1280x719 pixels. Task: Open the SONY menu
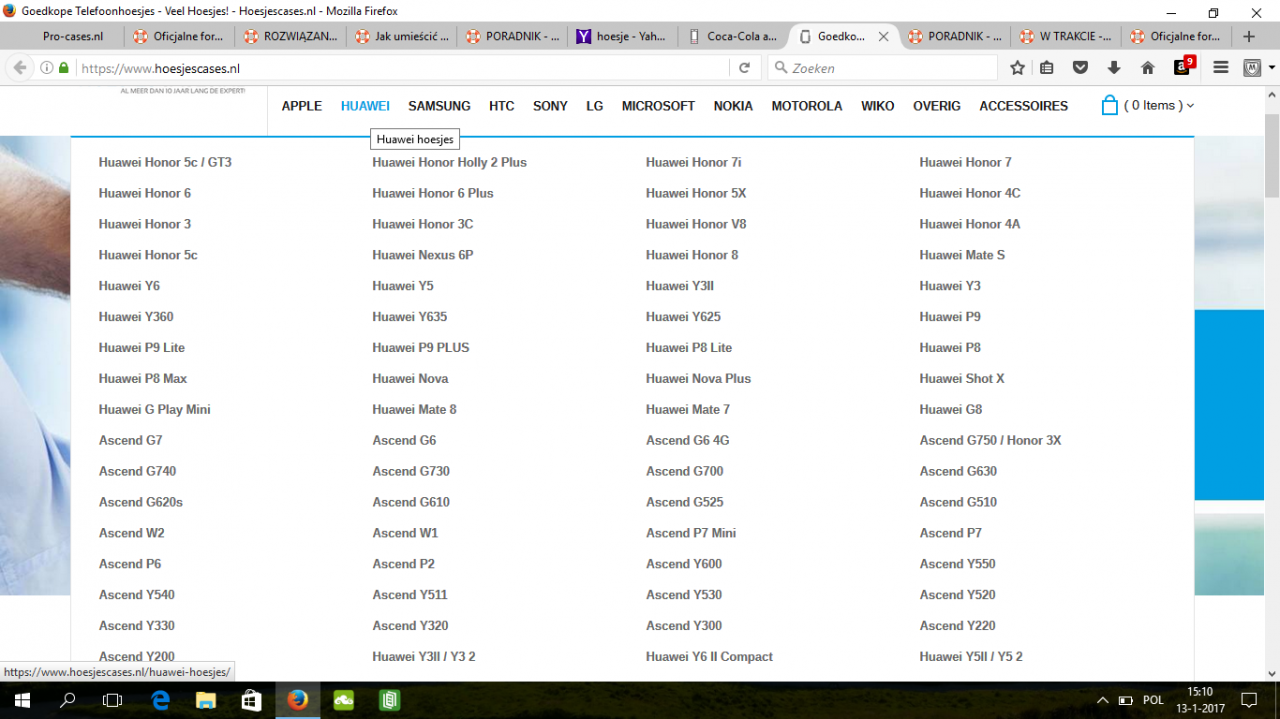point(550,106)
